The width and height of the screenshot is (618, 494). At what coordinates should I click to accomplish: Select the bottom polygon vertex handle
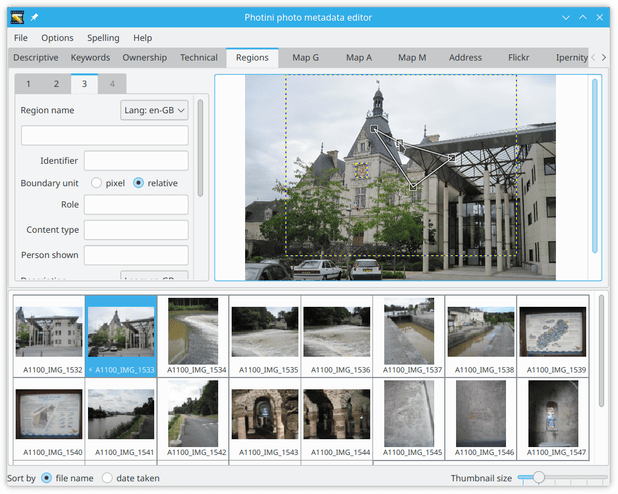point(413,187)
